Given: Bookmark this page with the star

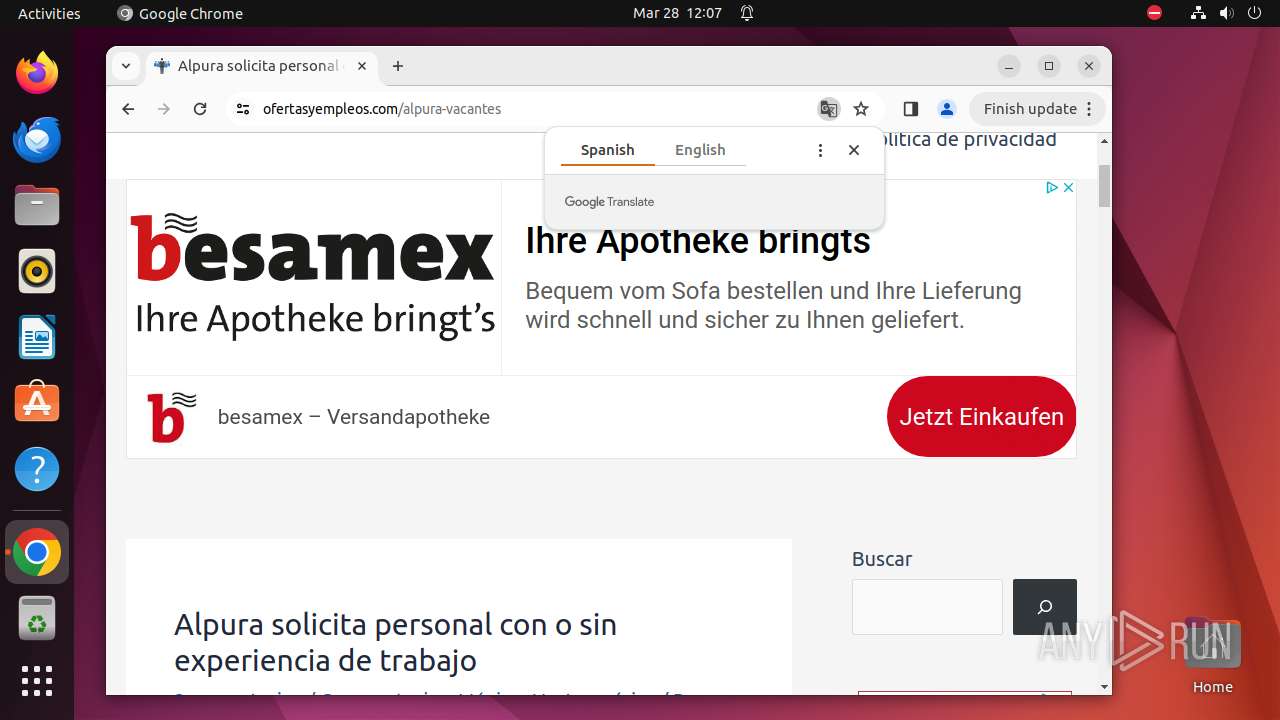Looking at the screenshot, I should [861, 109].
